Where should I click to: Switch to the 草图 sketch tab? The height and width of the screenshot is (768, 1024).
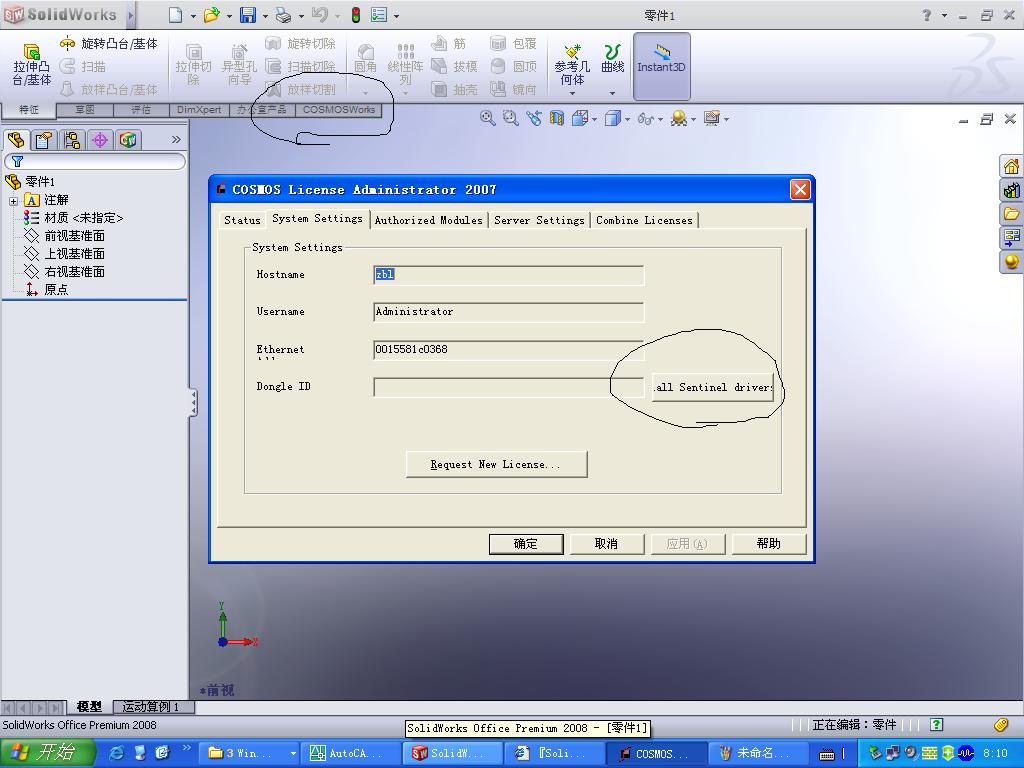coord(85,110)
